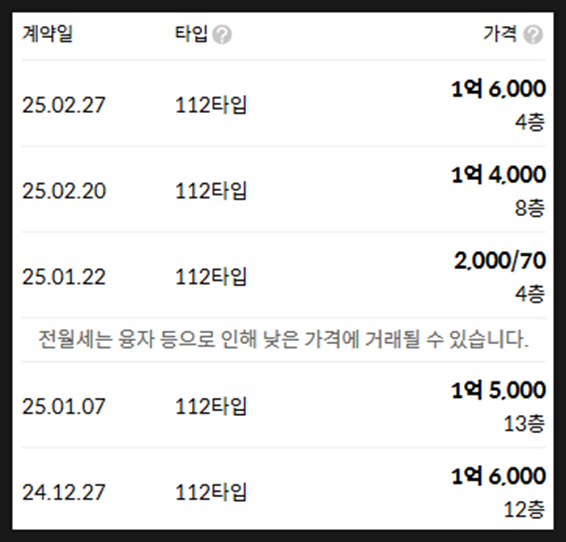Click the 2,000/70 monthly rent price

[x=500, y=261]
